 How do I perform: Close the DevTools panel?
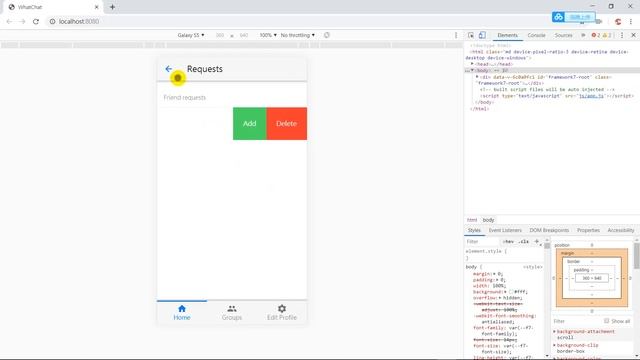click(x=633, y=35)
